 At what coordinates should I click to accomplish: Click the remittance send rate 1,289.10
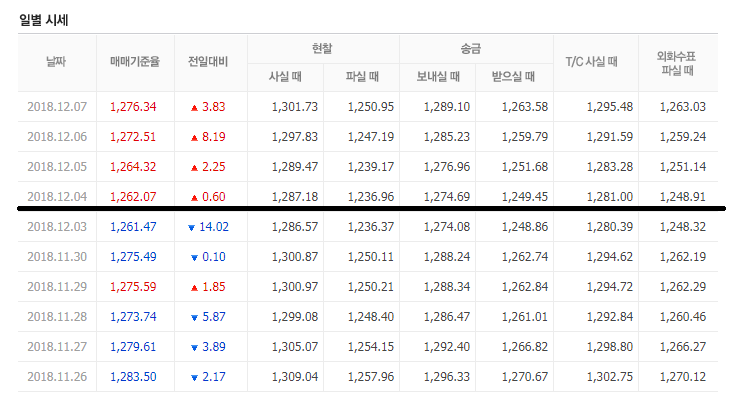click(447, 107)
